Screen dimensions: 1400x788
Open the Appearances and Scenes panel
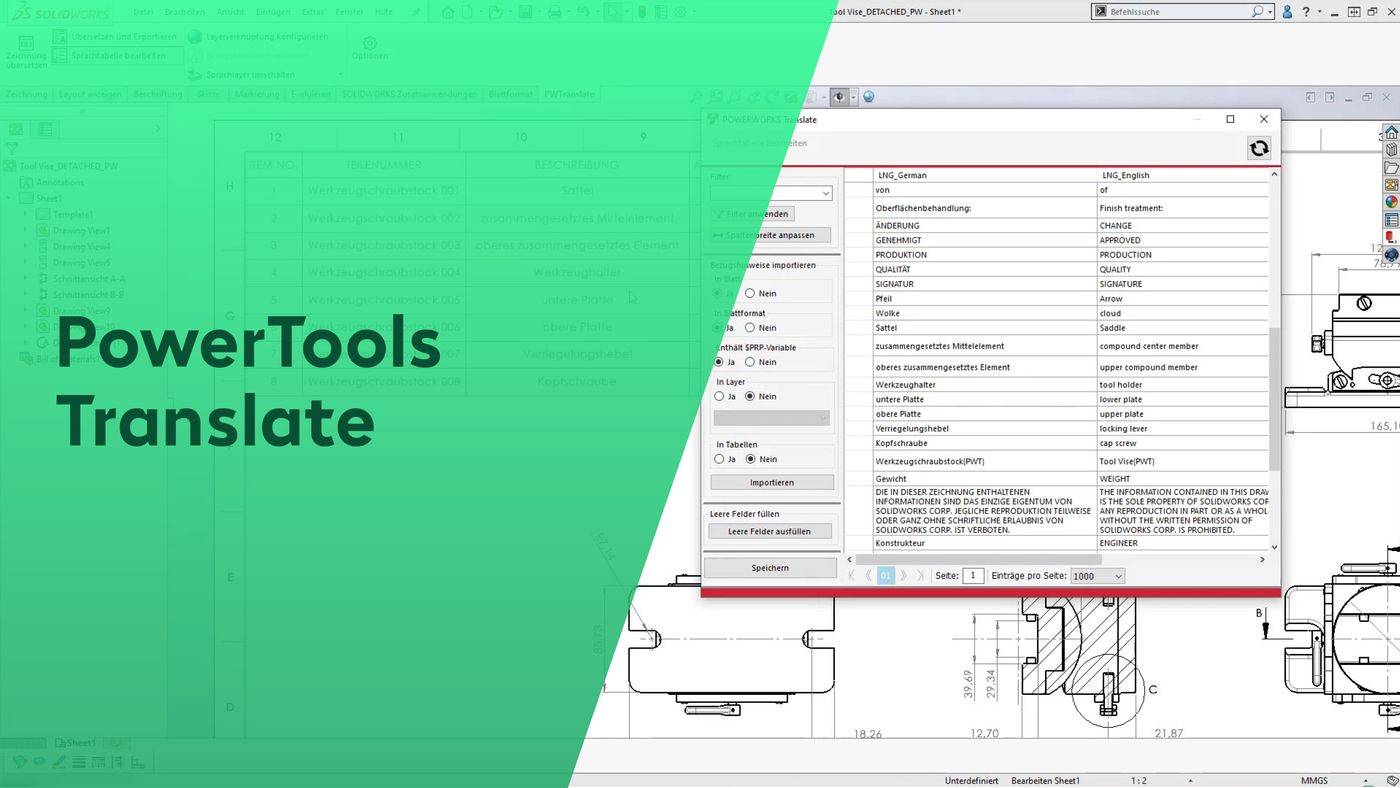coord(1390,200)
